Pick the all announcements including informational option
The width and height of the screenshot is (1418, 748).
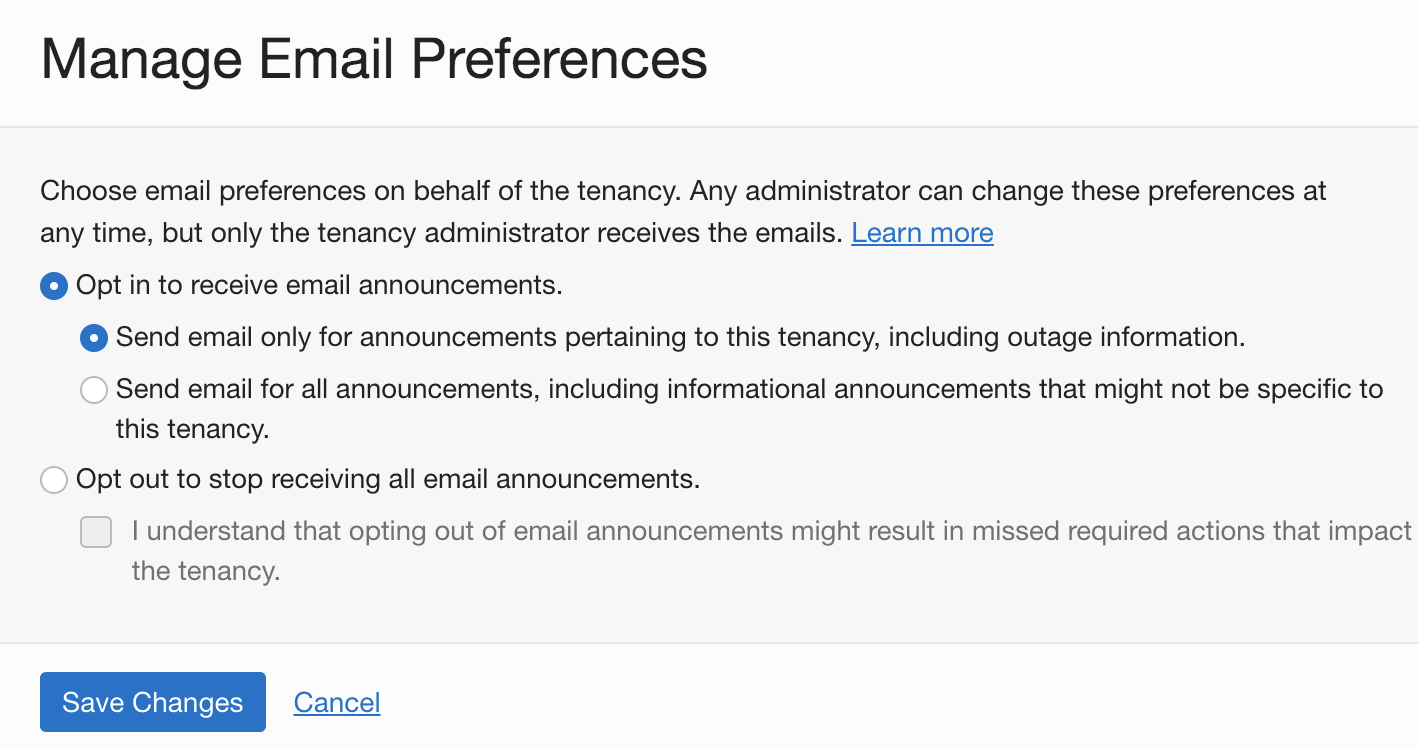[x=94, y=390]
